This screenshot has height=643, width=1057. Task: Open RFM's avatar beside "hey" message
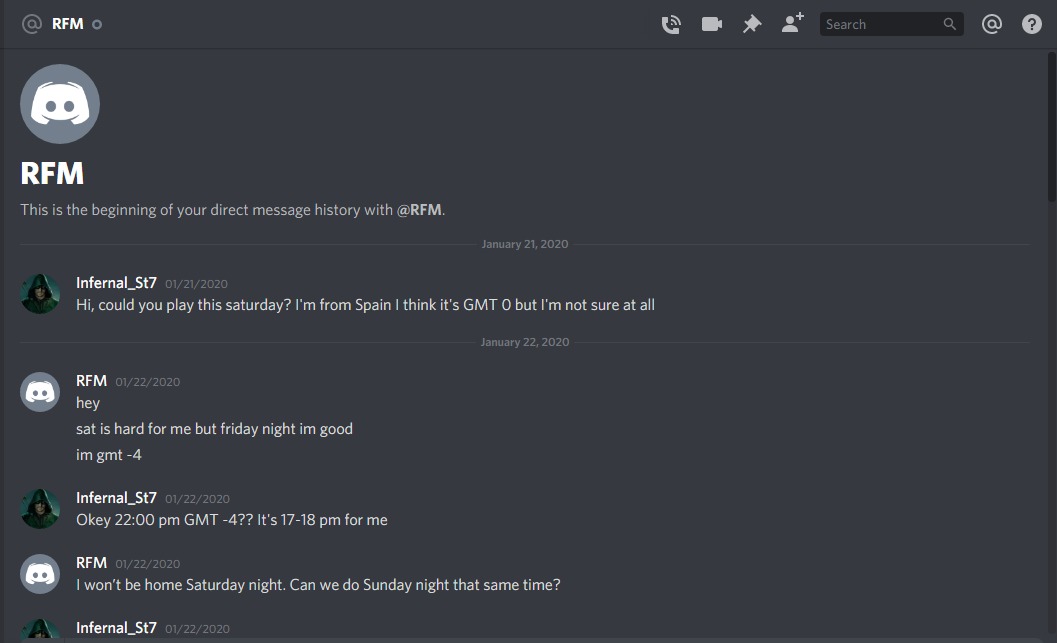point(40,392)
